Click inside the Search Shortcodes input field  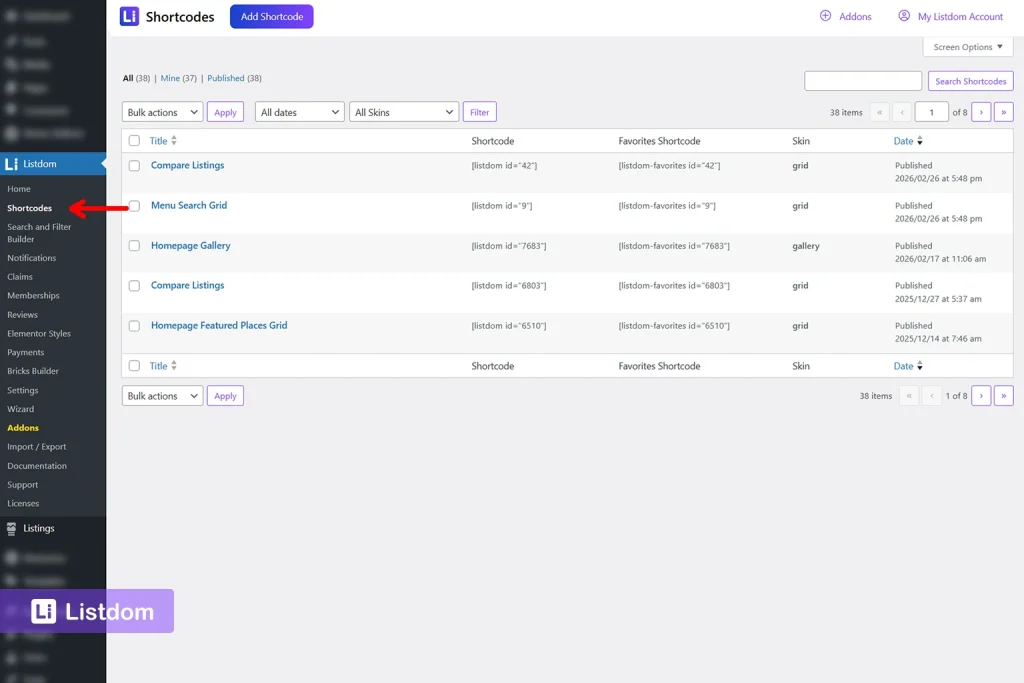pyautogui.click(x=862, y=80)
